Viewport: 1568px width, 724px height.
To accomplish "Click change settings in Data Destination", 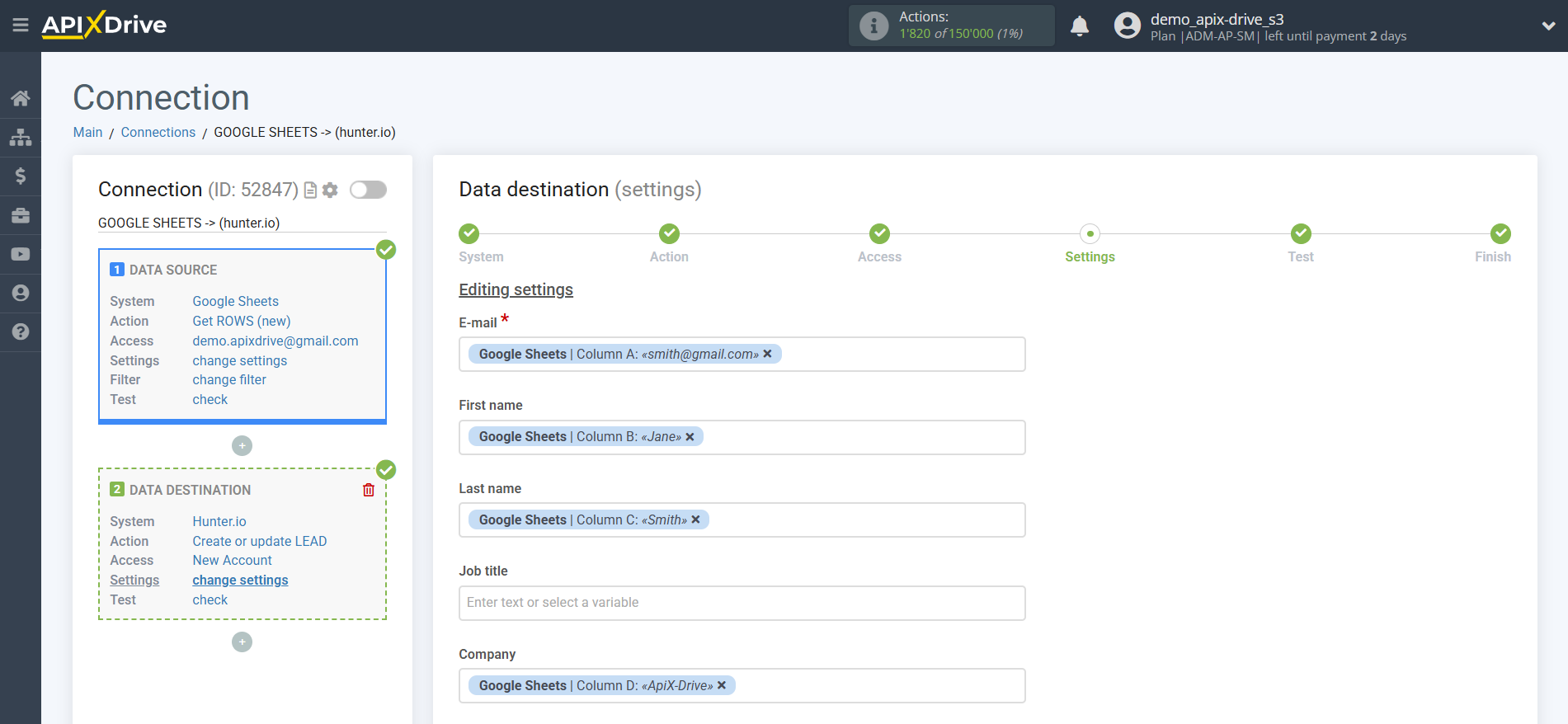I will (241, 580).
